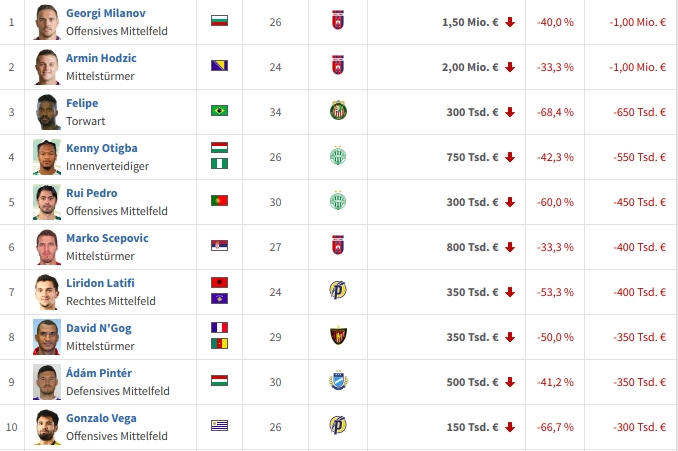Click Armin Hodzic's 2,00 Mio. € market value
678x451 pixels.
[469, 67]
